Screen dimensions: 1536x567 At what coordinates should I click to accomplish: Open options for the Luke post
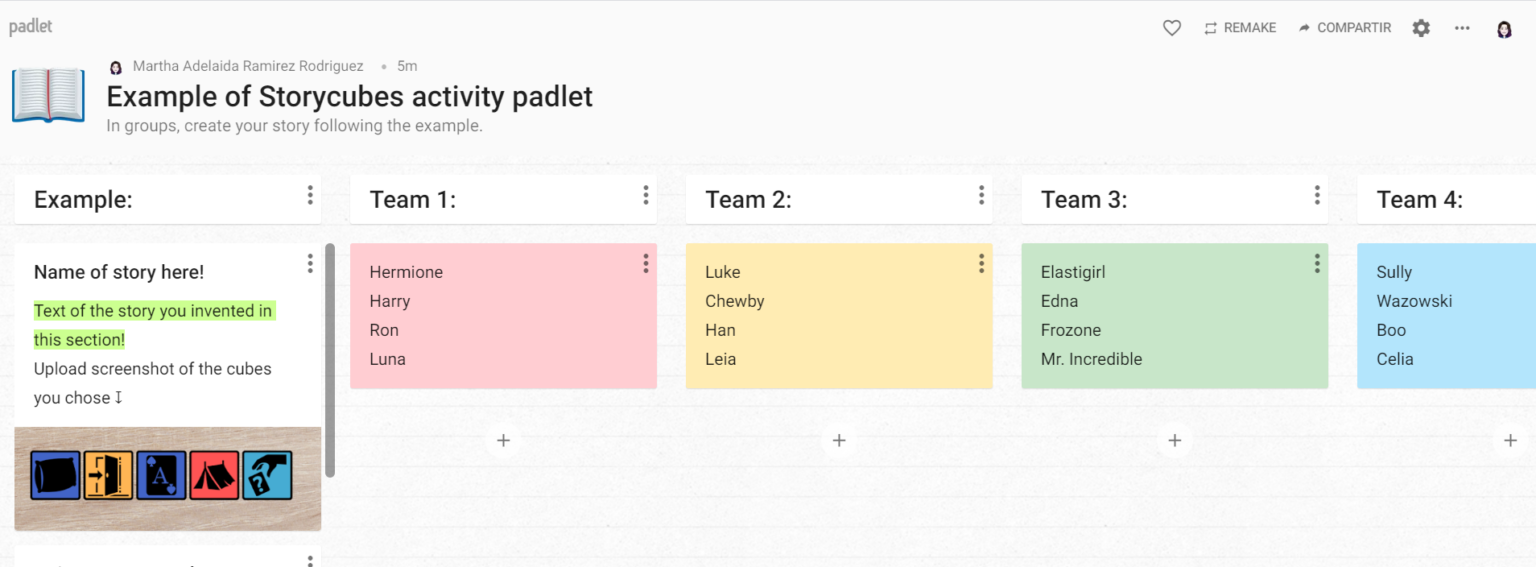982,263
